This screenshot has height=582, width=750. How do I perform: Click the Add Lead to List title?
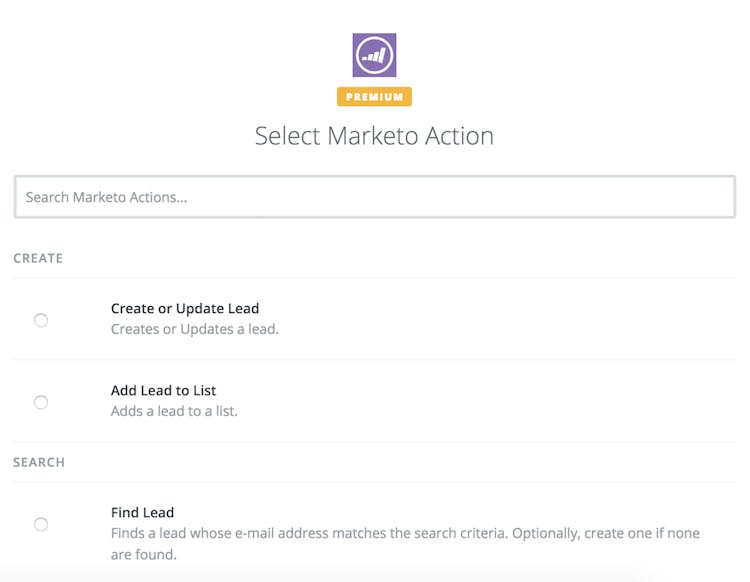coord(163,390)
